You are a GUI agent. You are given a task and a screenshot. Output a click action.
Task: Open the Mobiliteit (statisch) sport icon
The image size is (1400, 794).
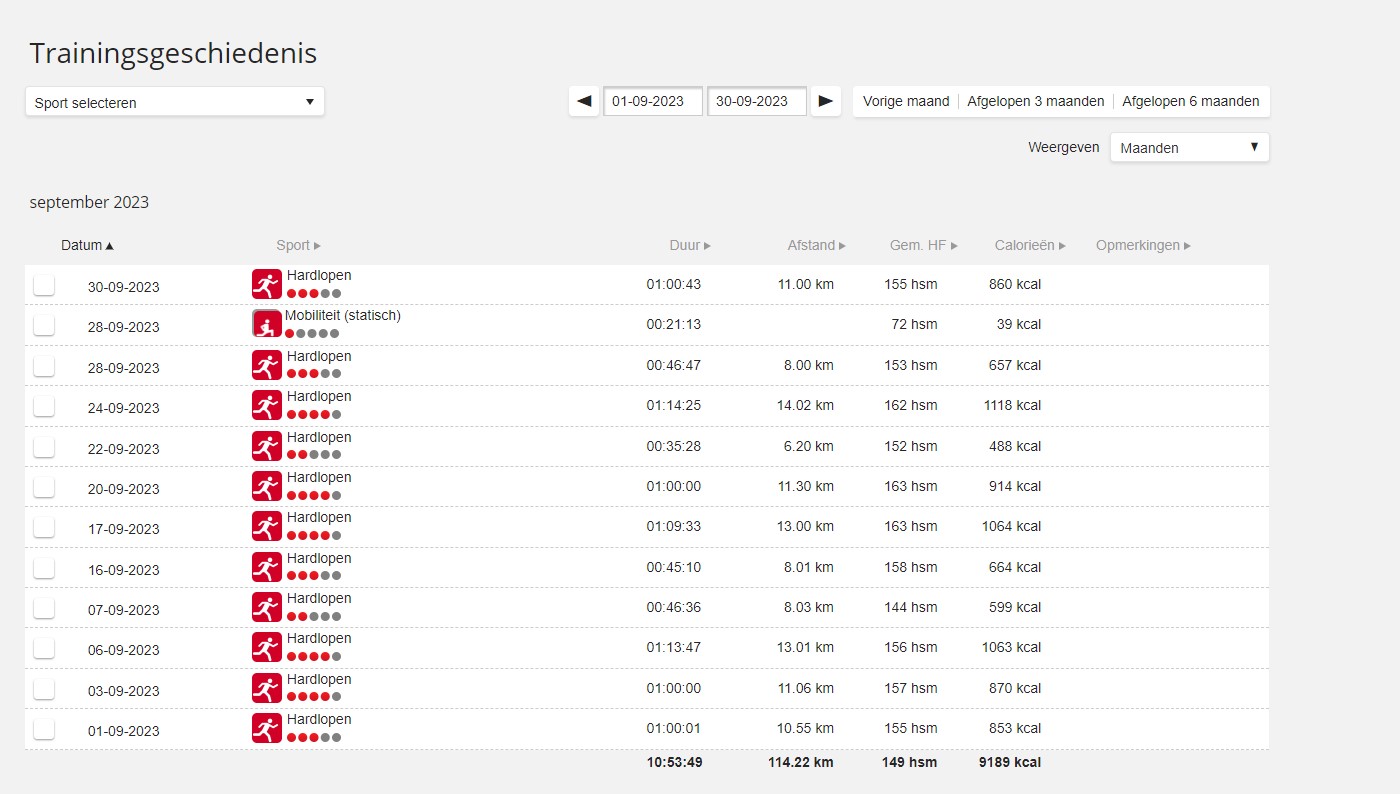266,324
